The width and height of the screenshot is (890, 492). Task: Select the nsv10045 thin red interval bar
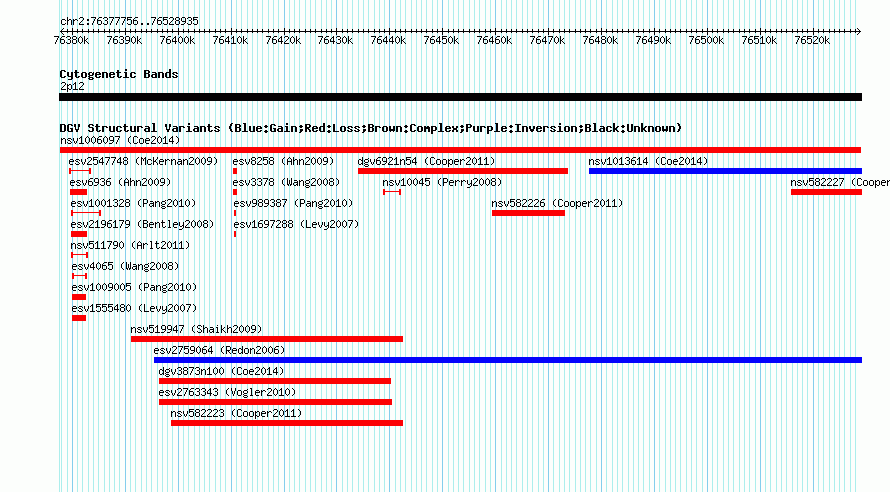tap(392, 192)
